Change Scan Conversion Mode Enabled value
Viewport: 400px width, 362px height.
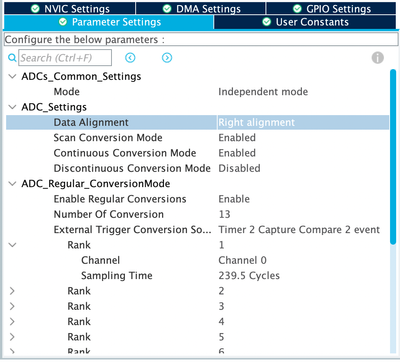coord(237,138)
